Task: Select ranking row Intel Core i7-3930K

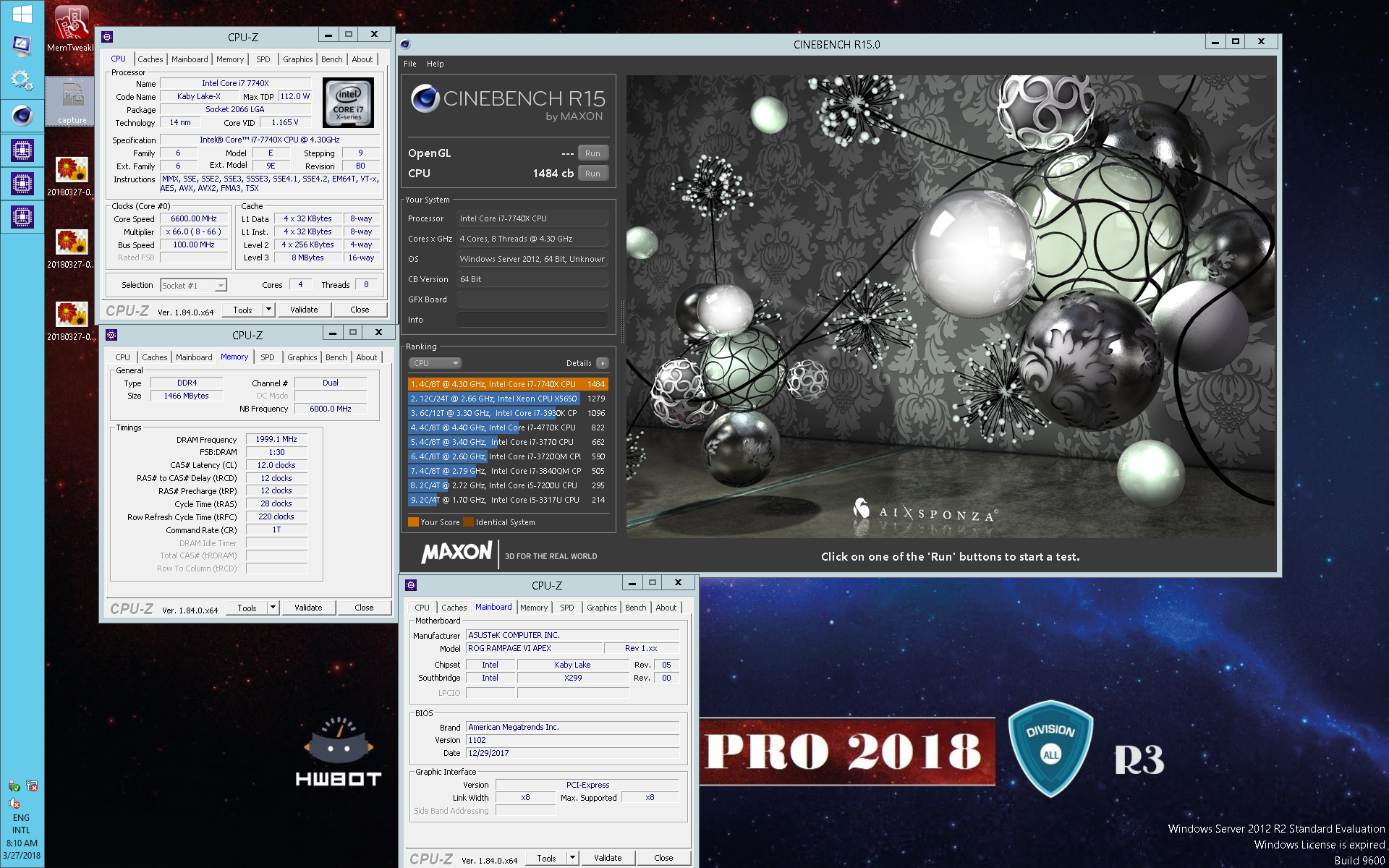Action: [x=508, y=413]
